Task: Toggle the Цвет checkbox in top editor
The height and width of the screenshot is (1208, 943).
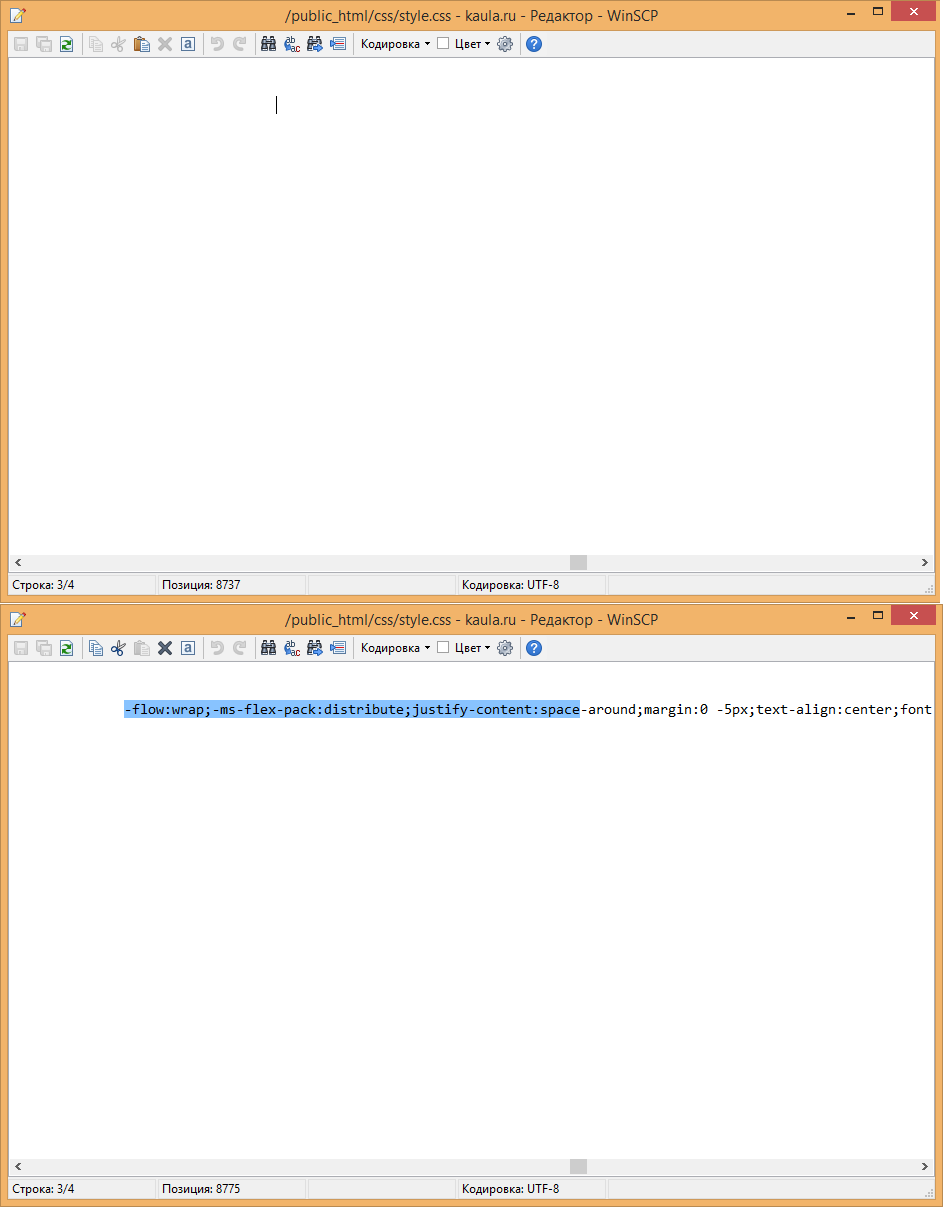Action: point(443,44)
